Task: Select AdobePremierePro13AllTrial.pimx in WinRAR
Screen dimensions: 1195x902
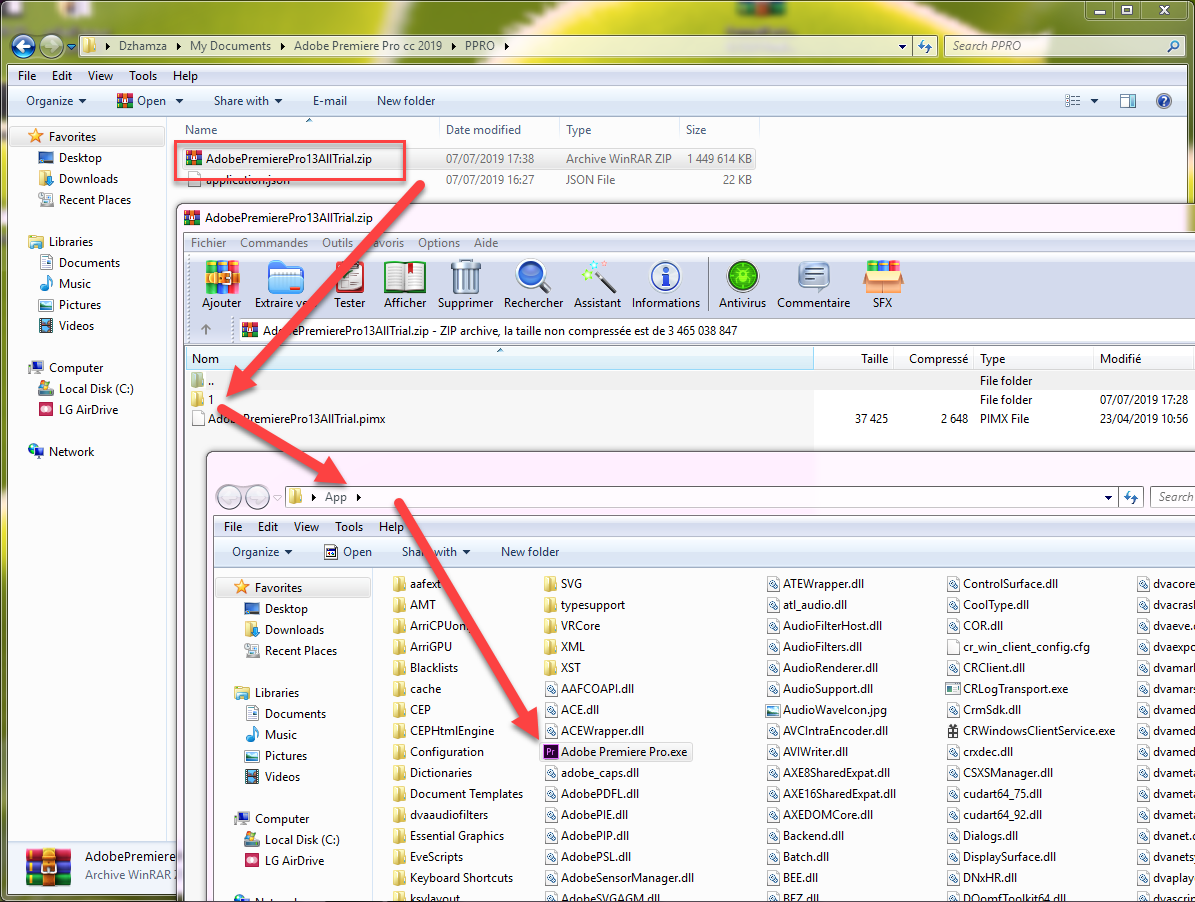Action: coord(288,419)
